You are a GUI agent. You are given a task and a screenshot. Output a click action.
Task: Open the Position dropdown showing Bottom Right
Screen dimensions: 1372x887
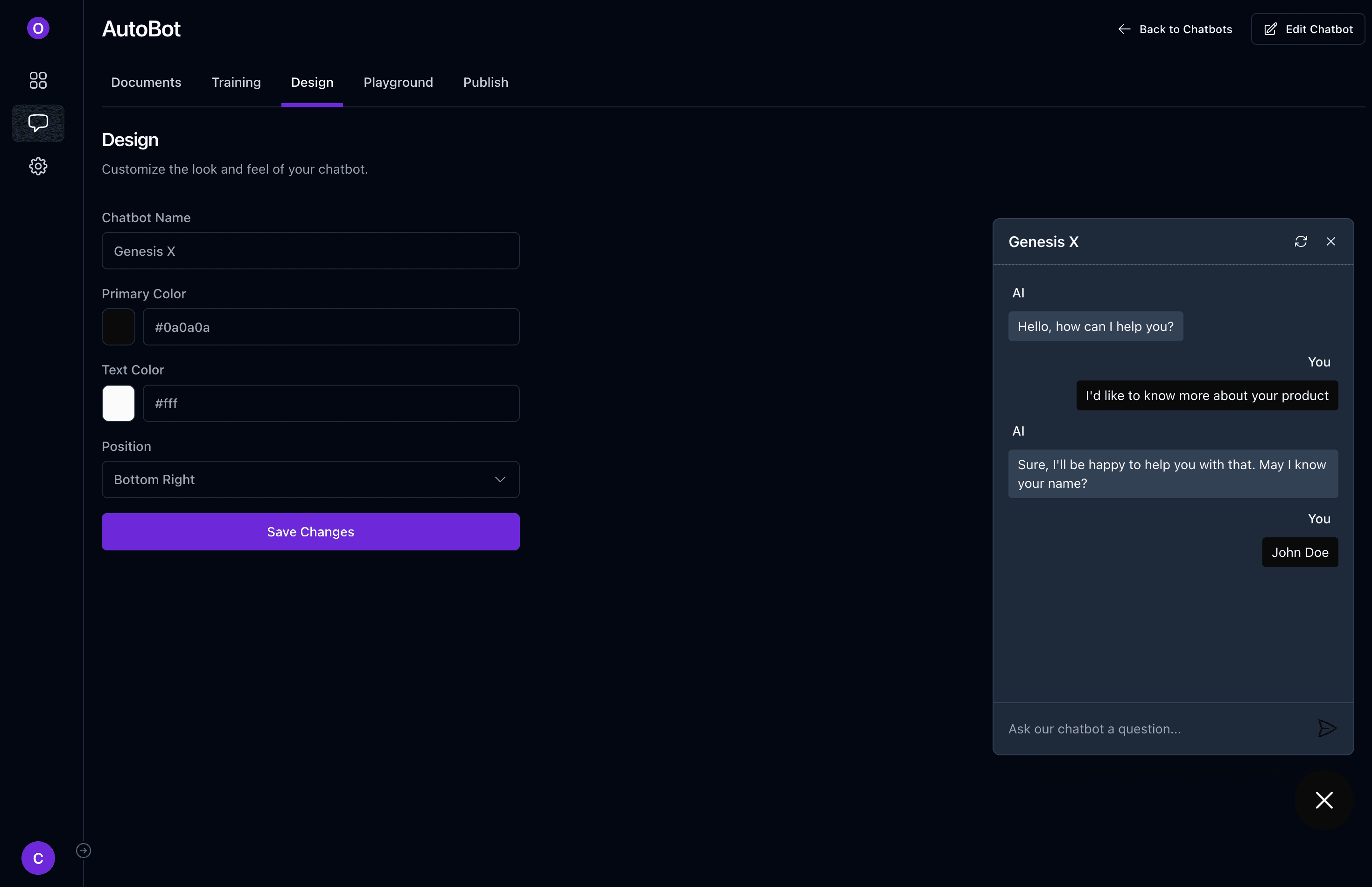(310, 479)
